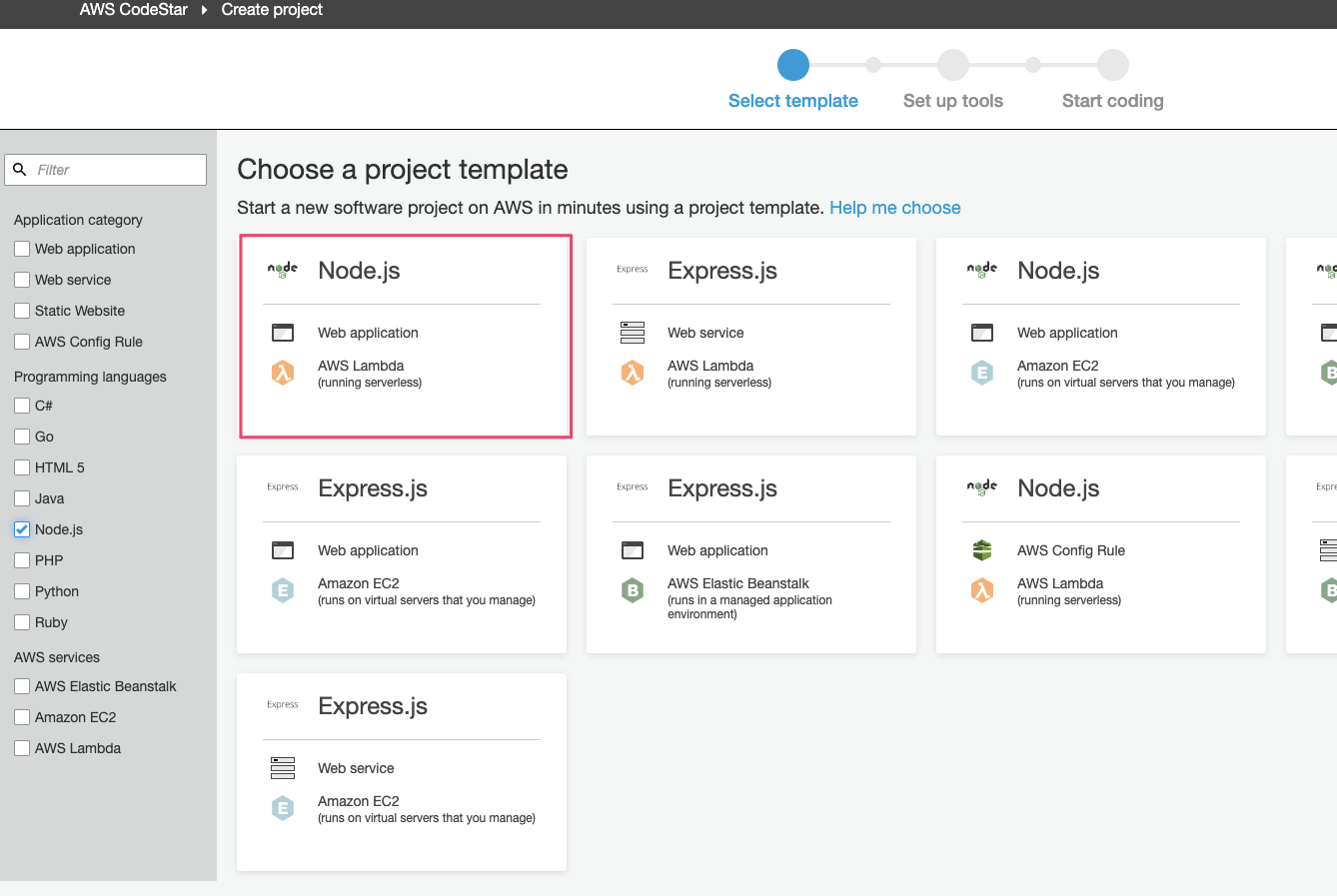Tick the AWS Config Rule category checkbox
Screen dimensions: 1337x896
22,342
